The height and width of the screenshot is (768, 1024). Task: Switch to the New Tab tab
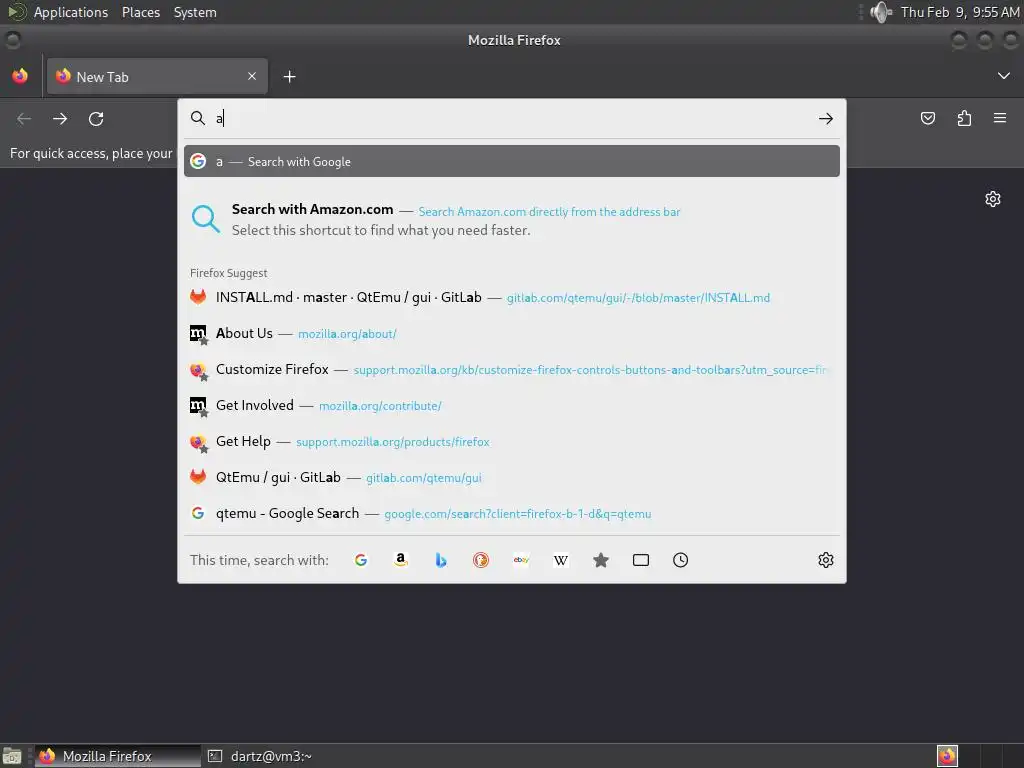pyautogui.click(x=157, y=76)
